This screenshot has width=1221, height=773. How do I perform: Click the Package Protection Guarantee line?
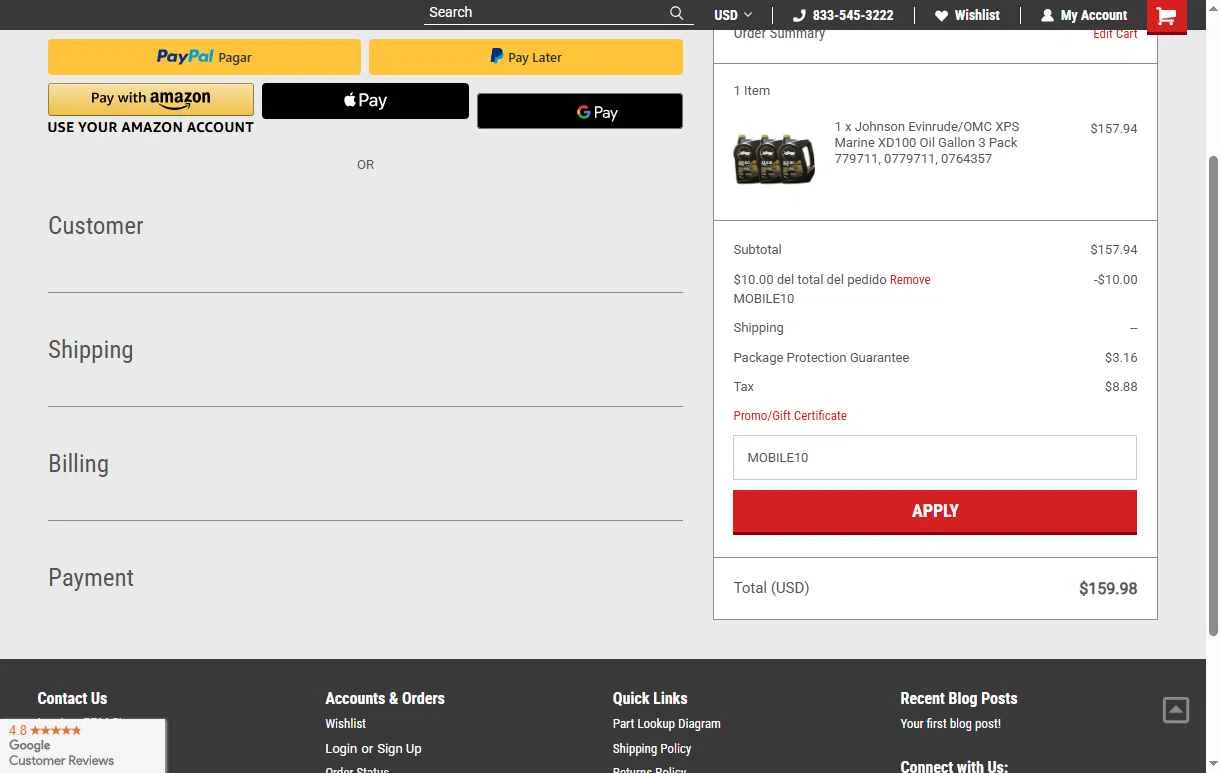[x=935, y=358]
